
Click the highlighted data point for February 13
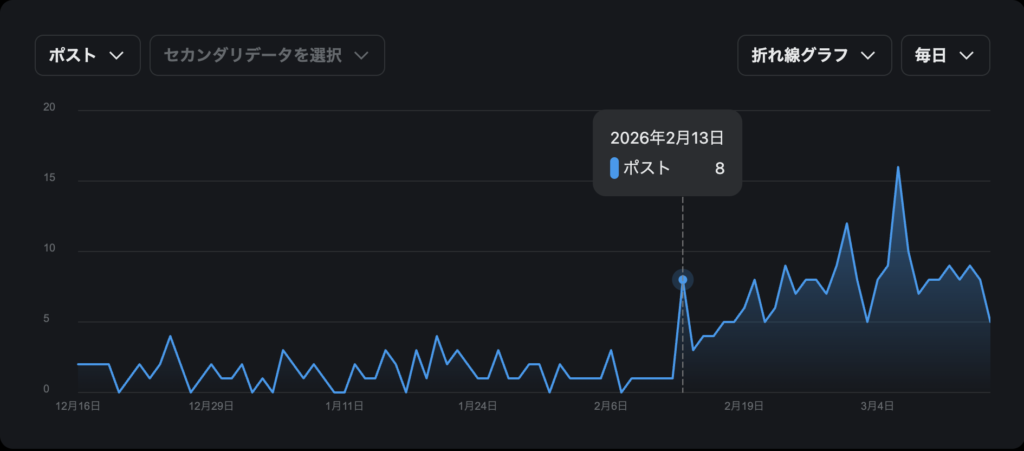683,280
